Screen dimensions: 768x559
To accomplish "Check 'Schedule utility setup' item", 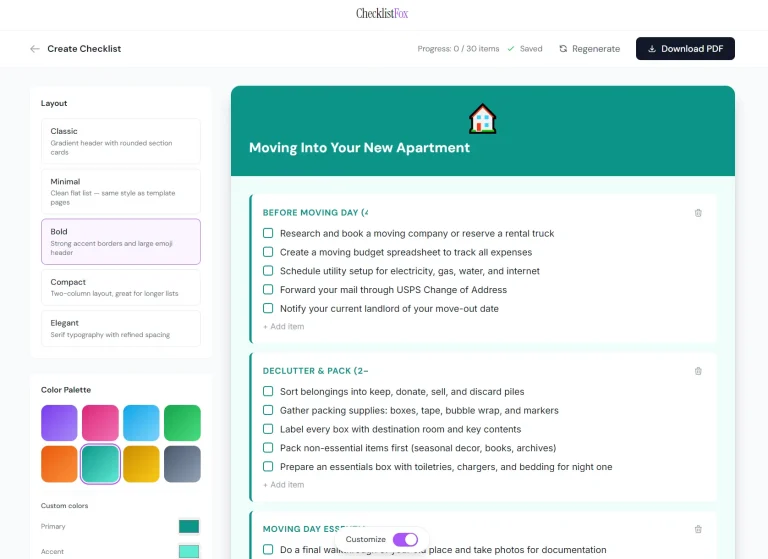I will tap(268, 270).
